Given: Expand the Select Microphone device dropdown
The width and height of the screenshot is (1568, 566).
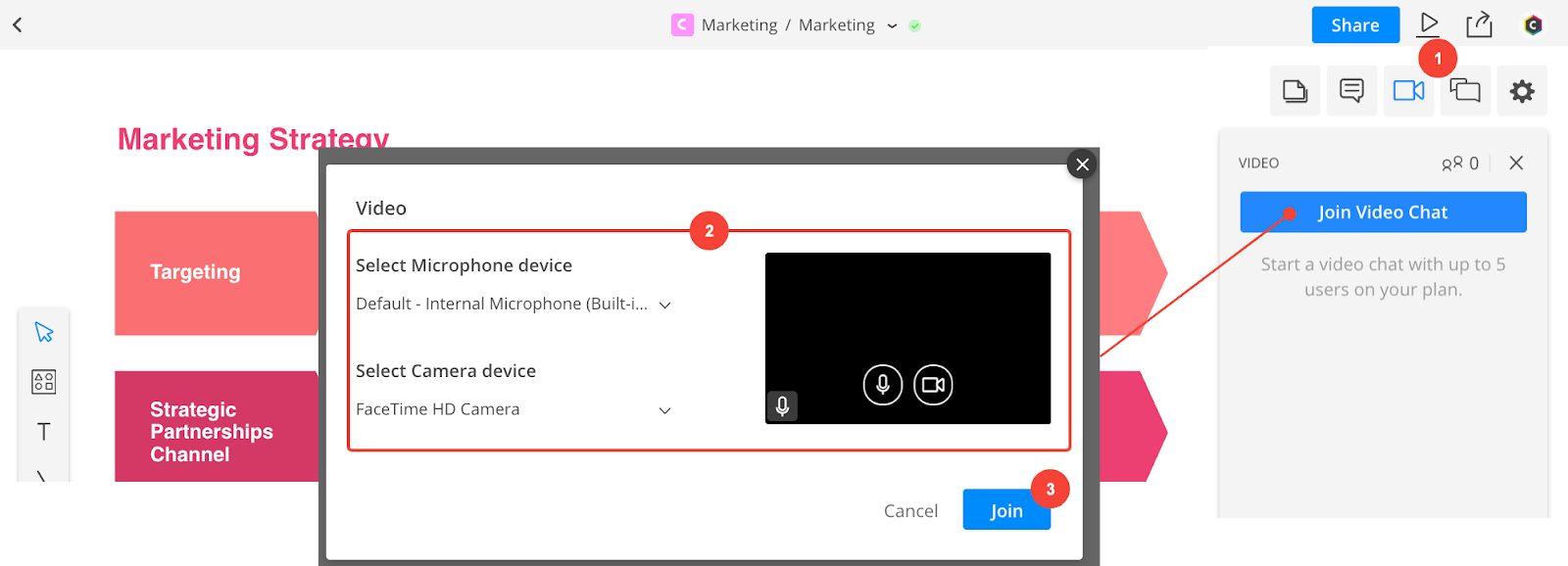Looking at the screenshot, I should coord(513,305).
